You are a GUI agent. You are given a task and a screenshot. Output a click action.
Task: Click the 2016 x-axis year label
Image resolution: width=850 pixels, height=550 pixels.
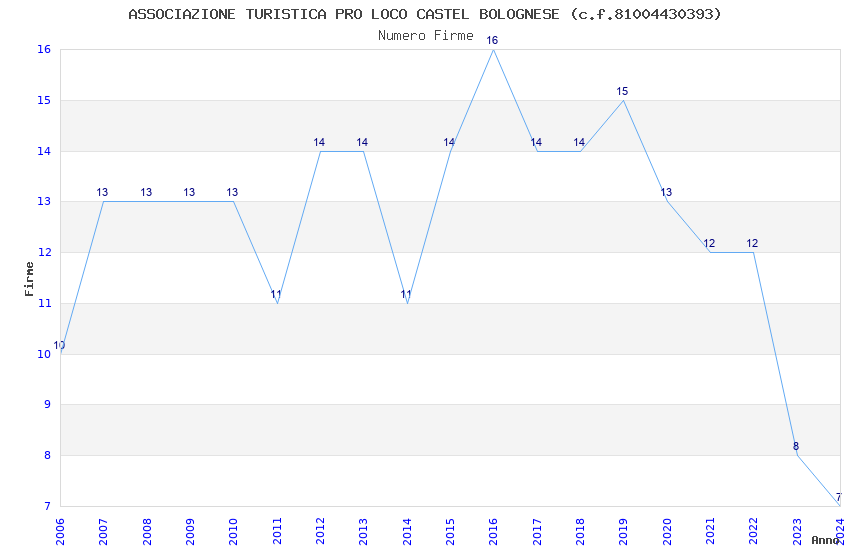click(493, 531)
